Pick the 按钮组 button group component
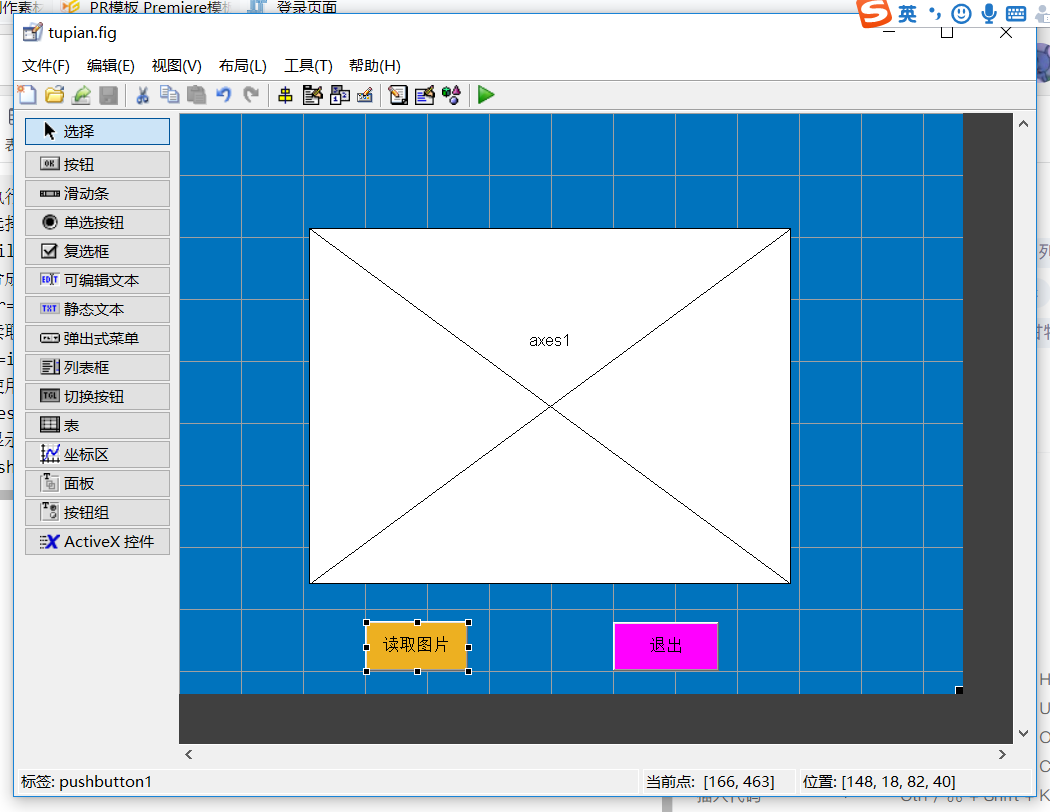This screenshot has width=1050, height=812. [97, 512]
